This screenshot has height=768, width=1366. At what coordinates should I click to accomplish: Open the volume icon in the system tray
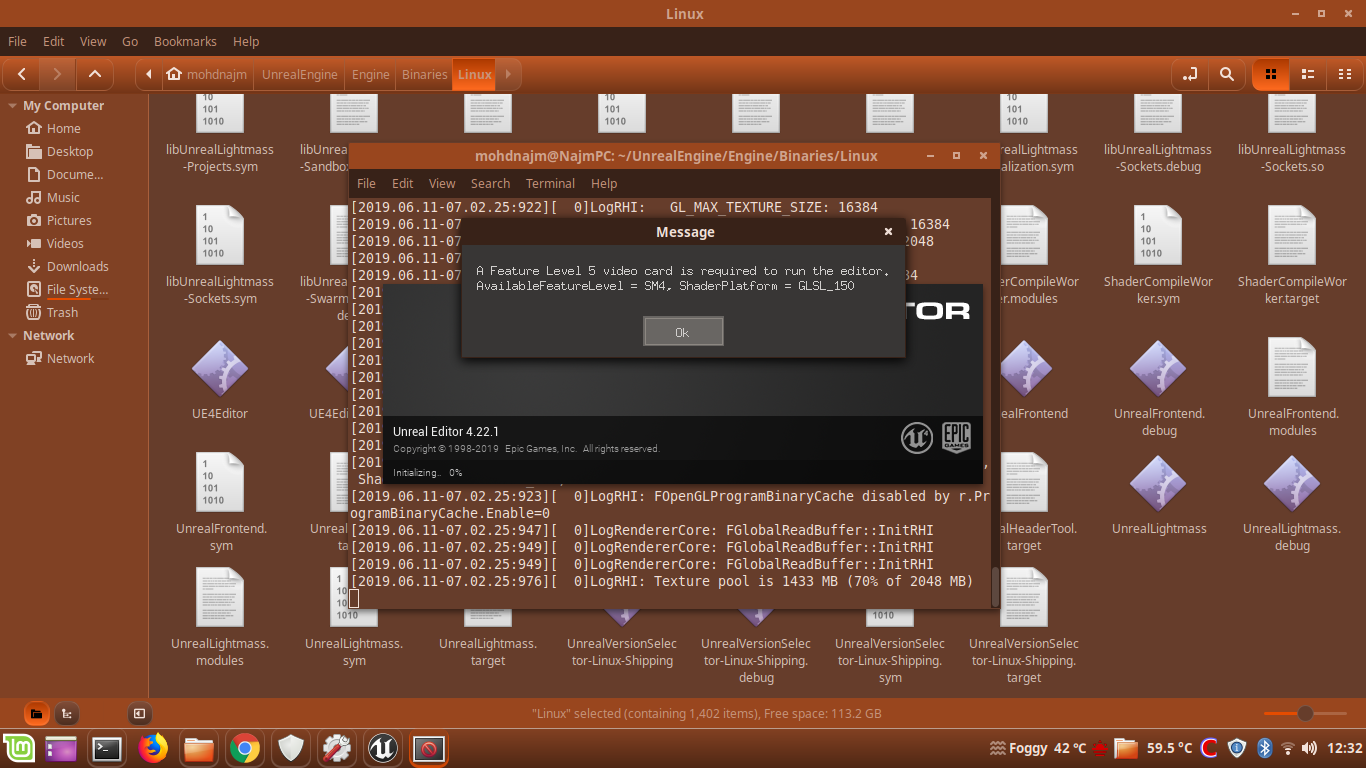coord(1310,748)
